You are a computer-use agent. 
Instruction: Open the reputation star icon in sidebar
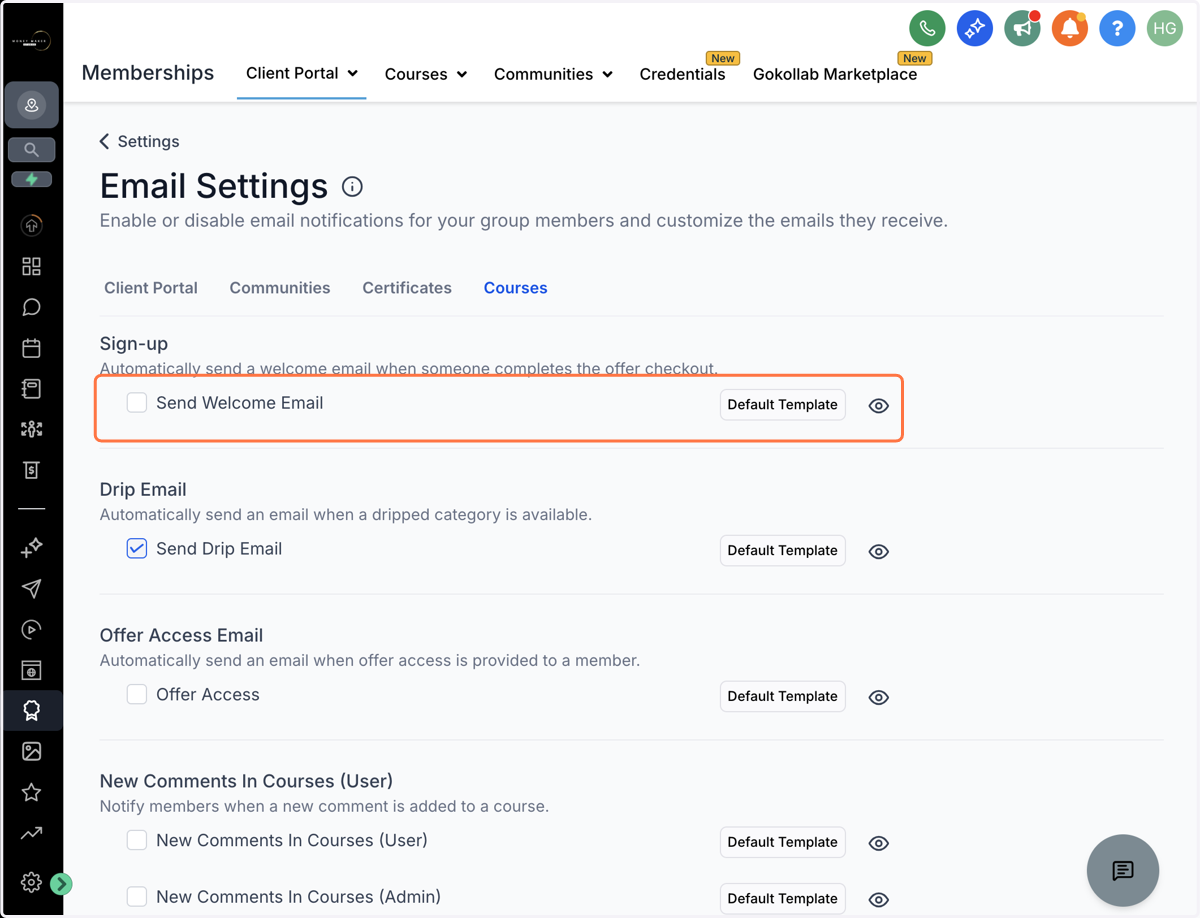pos(31,792)
